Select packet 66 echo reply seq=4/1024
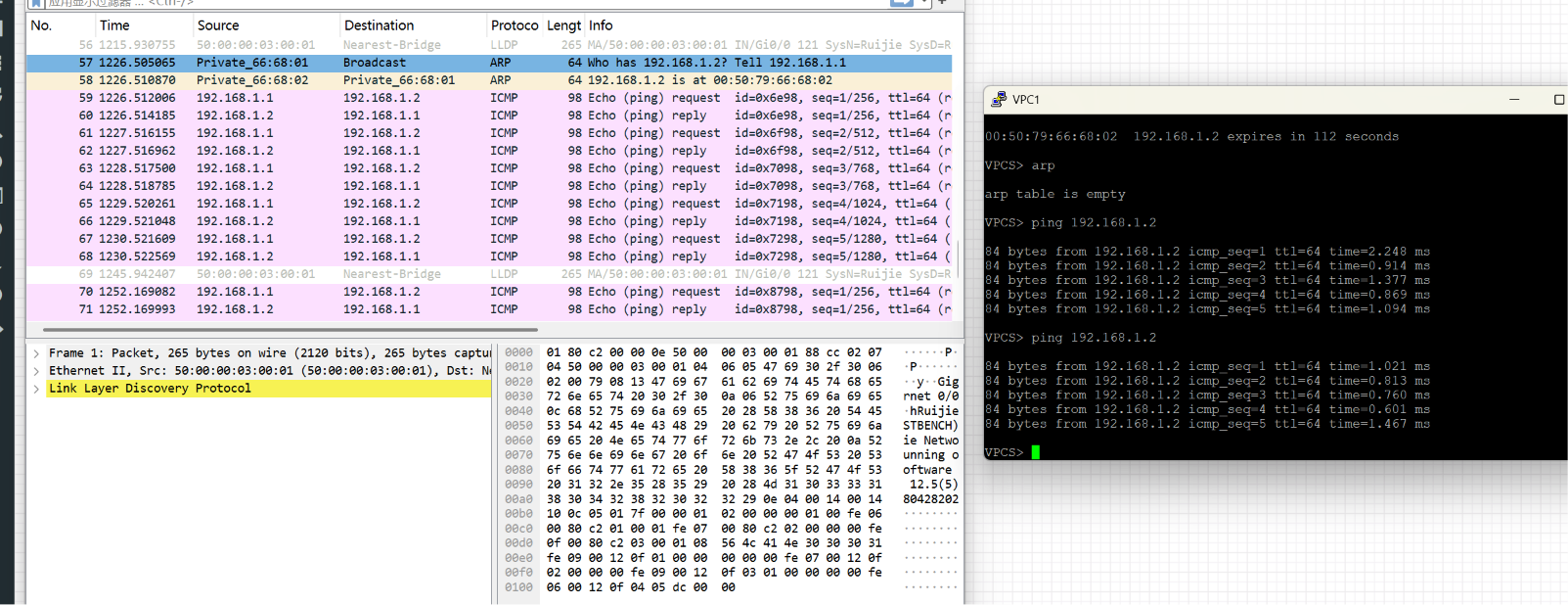 pos(489,221)
